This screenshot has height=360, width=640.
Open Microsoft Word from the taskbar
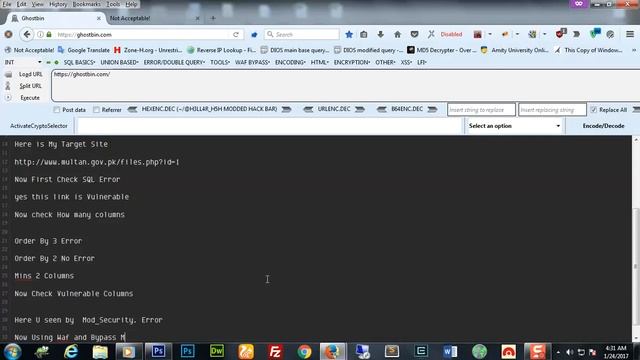[x=450, y=351]
